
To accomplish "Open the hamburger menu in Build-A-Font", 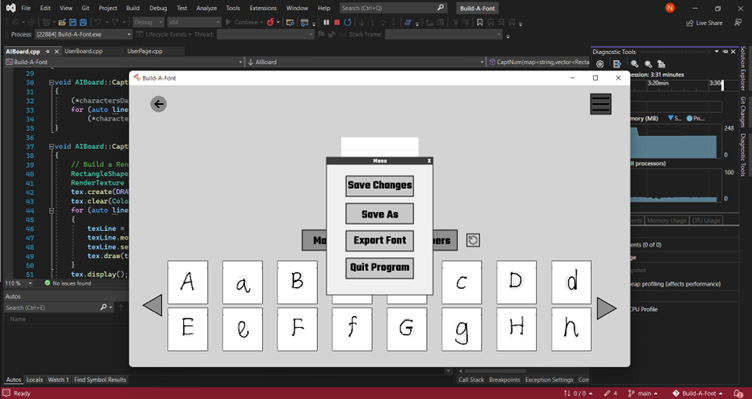I will [x=600, y=104].
